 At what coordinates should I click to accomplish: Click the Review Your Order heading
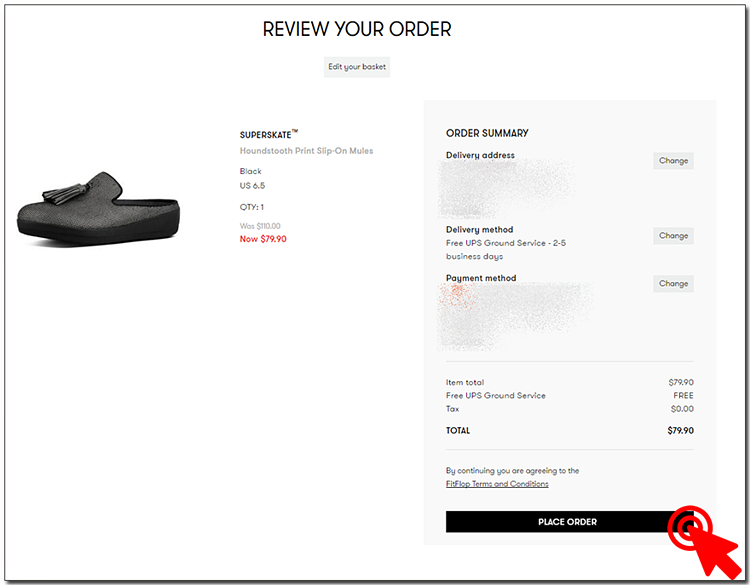point(357,29)
